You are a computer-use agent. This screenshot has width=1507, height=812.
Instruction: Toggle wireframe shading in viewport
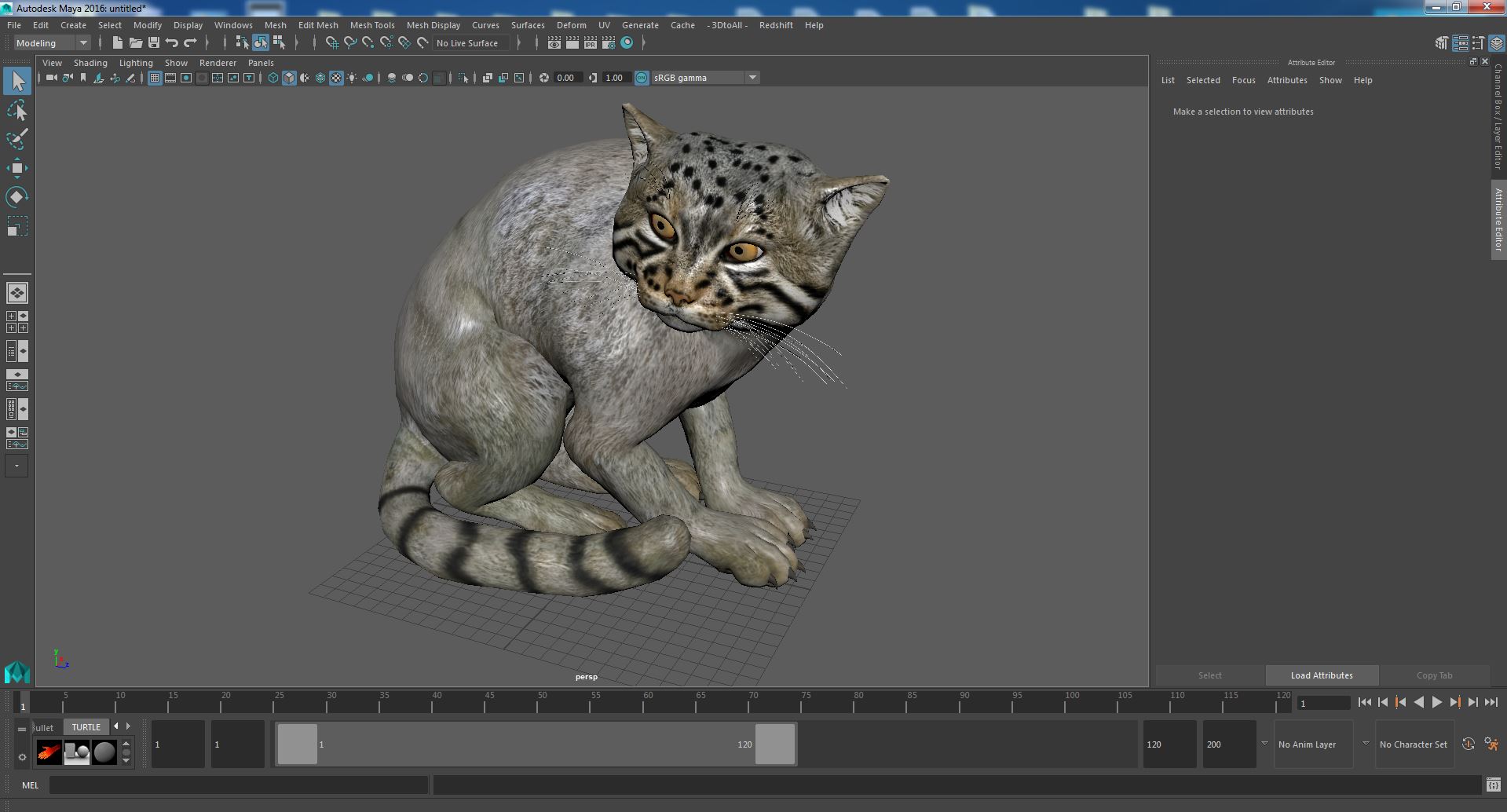coord(273,78)
